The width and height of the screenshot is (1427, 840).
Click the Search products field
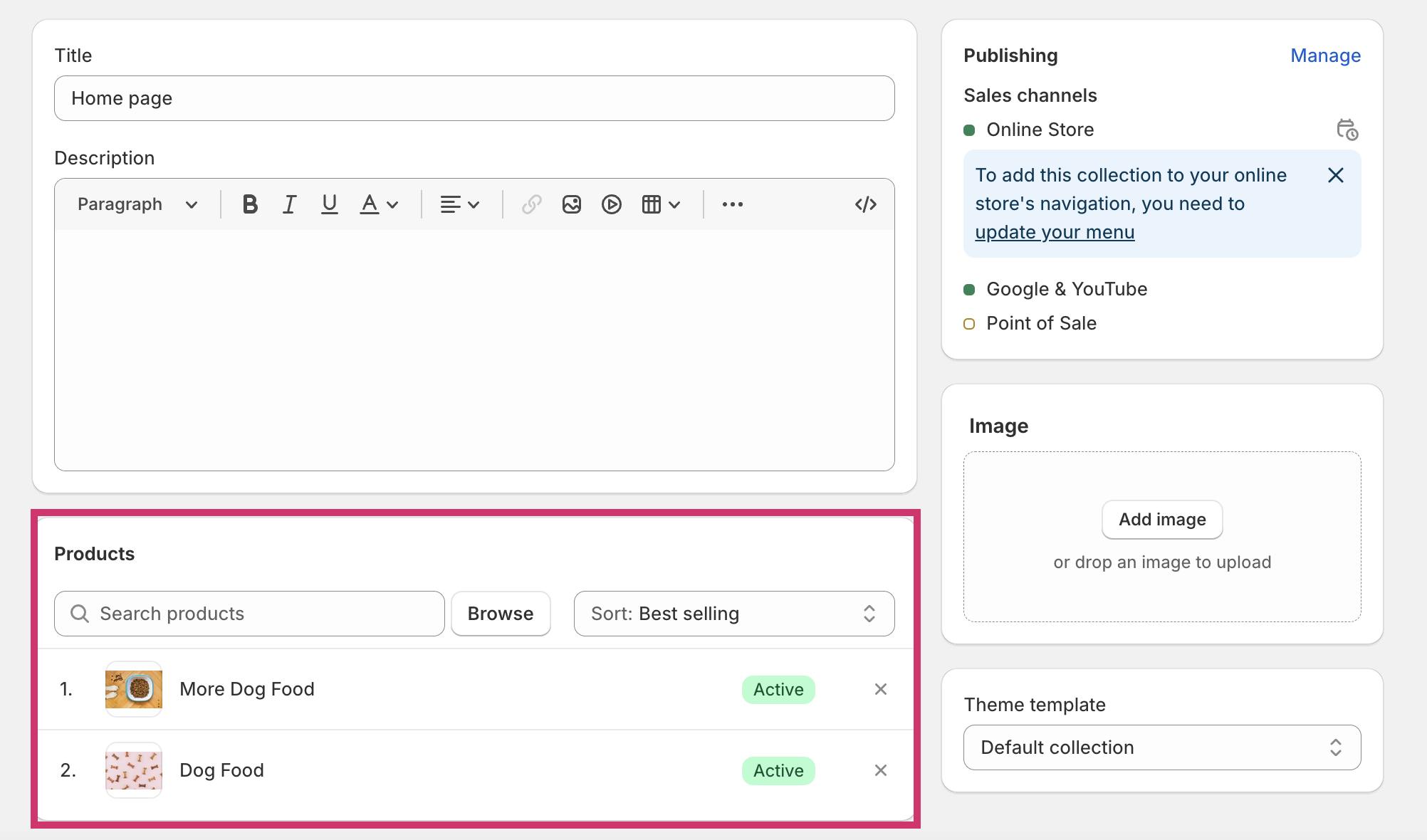click(x=249, y=614)
